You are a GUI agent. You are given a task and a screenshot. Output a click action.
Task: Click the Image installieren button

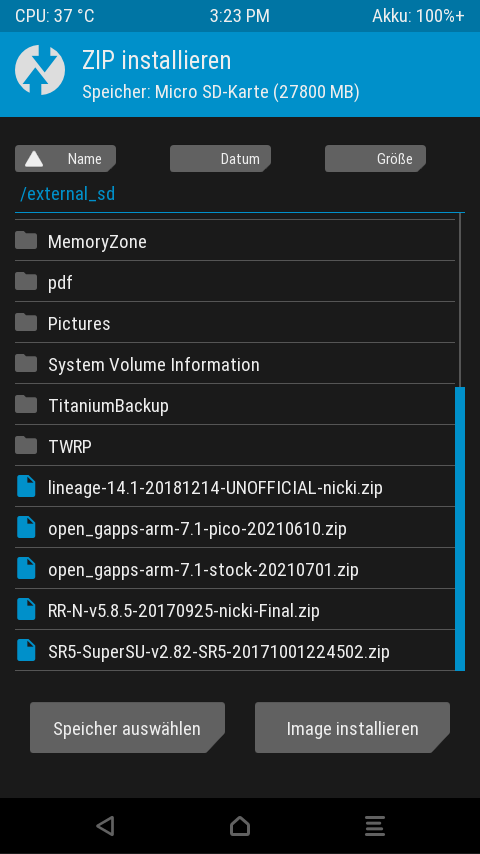[353, 728]
